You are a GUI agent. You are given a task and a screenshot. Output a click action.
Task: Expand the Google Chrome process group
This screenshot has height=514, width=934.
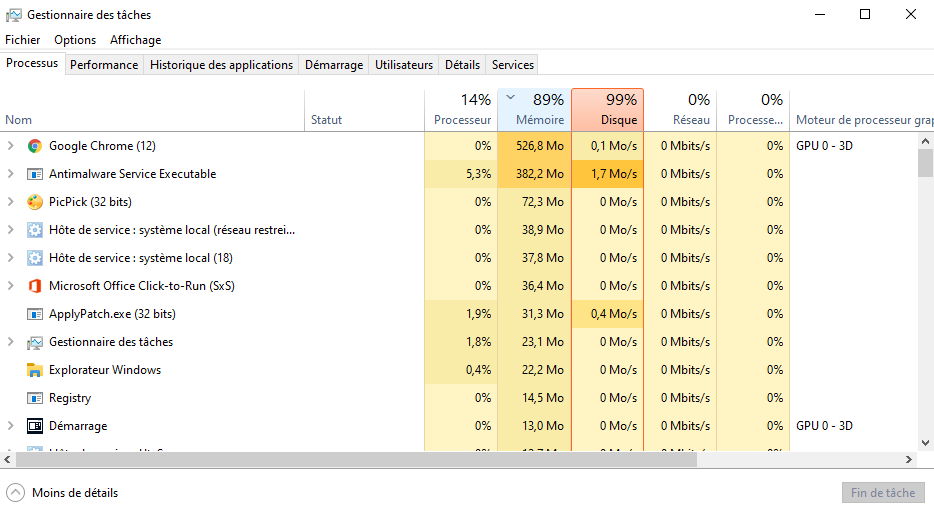[11, 146]
